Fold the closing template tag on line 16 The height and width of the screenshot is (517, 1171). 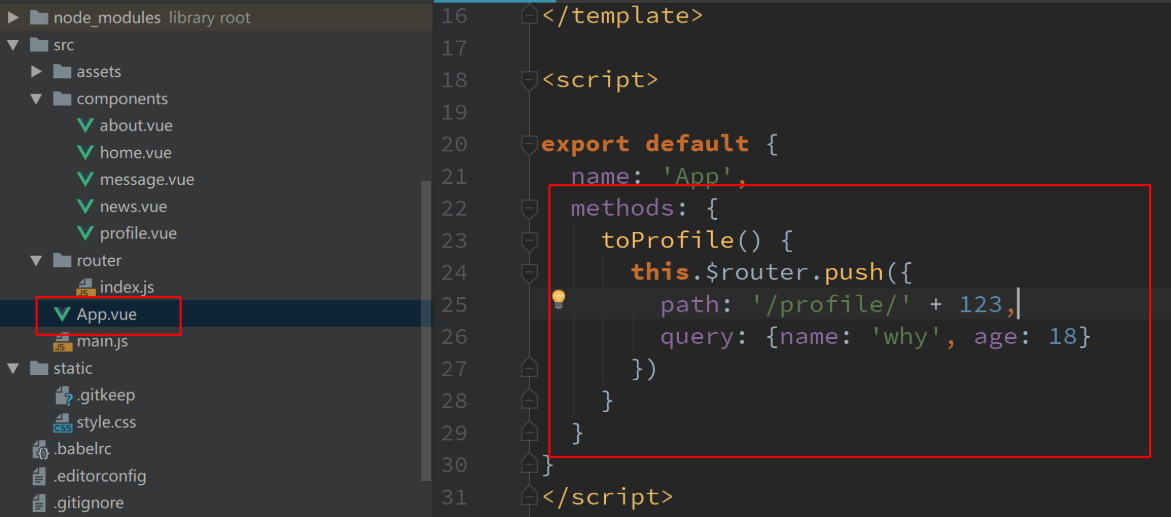[x=529, y=16]
